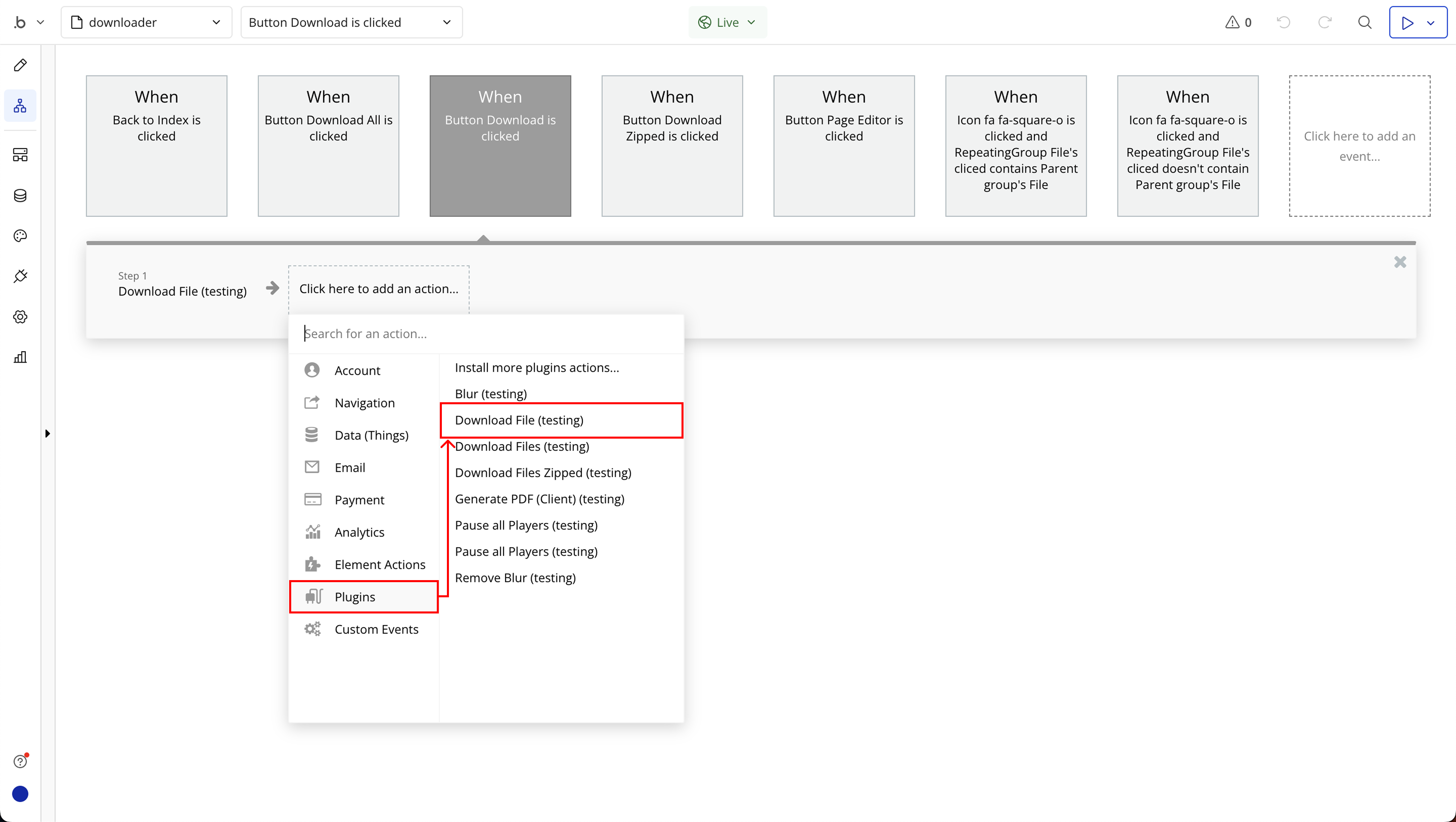The image size is (1456, 822).
Task: Choose Download Files Zipped (testing) action
Action: pyautogui.click(x=543, y=472)
